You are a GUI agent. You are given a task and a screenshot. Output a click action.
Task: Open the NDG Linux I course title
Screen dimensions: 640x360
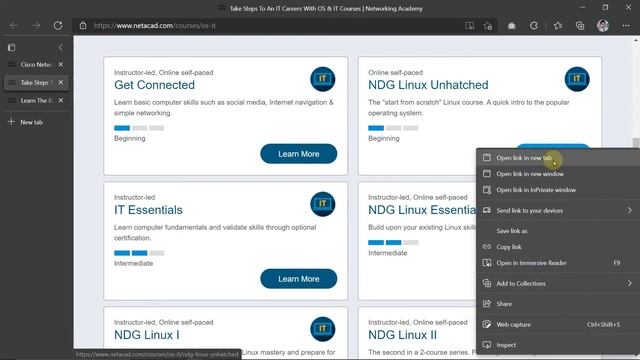147,335
